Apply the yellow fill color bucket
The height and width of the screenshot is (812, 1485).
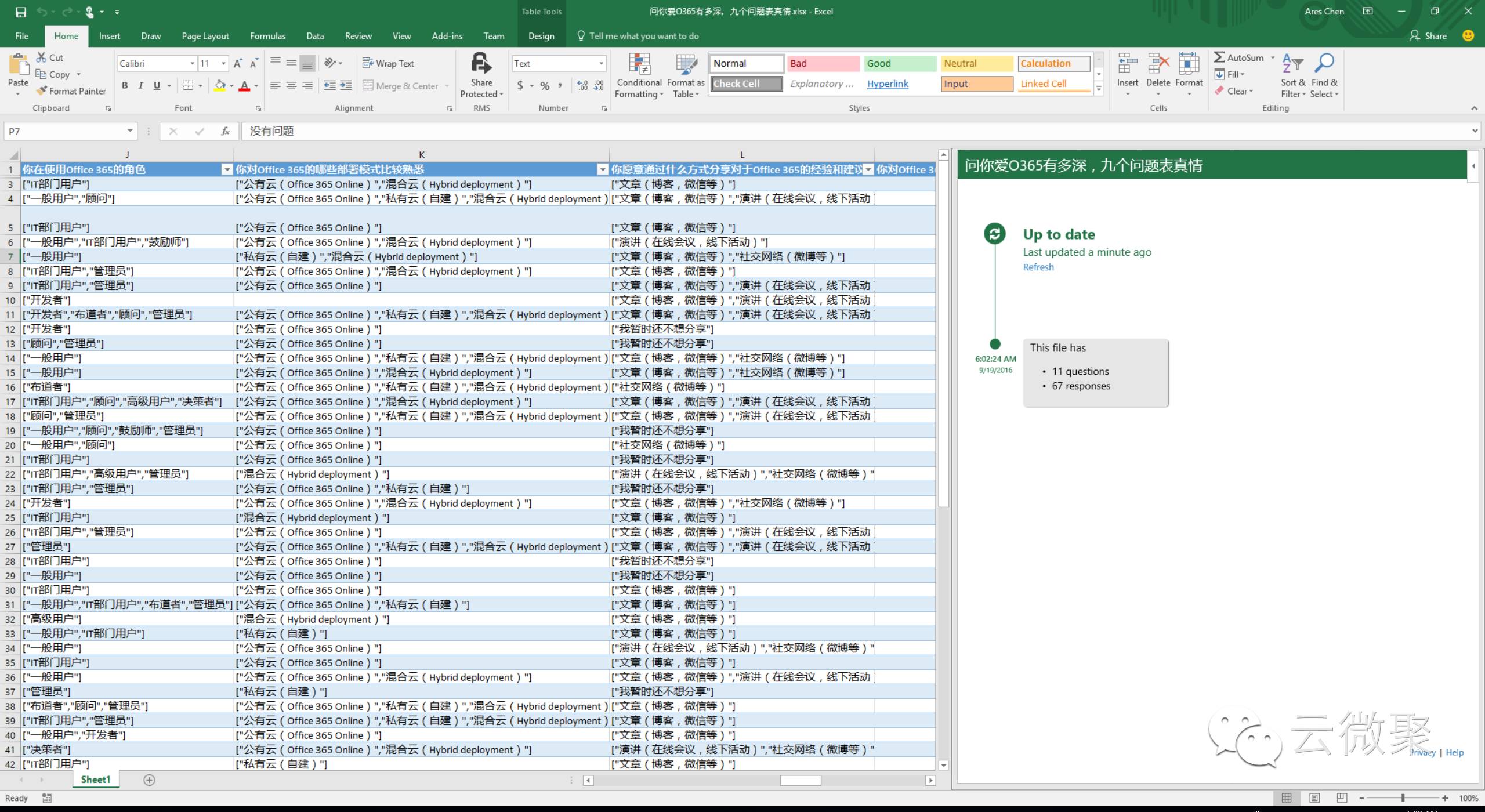(220, 86)
